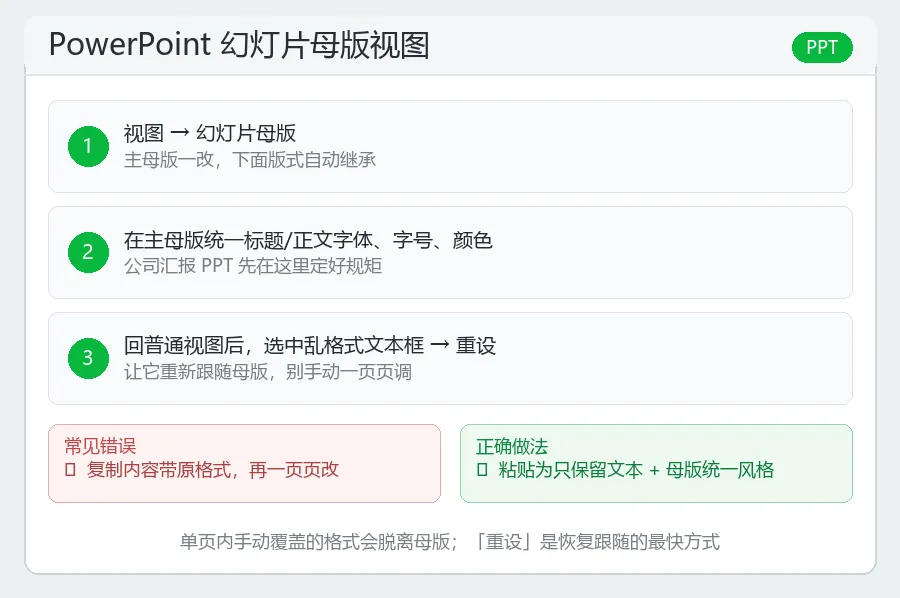Click the '让它重新跟随母版，别手动一页页调' subtitle
Screen dimensions: 900x598
coord(267,372)
